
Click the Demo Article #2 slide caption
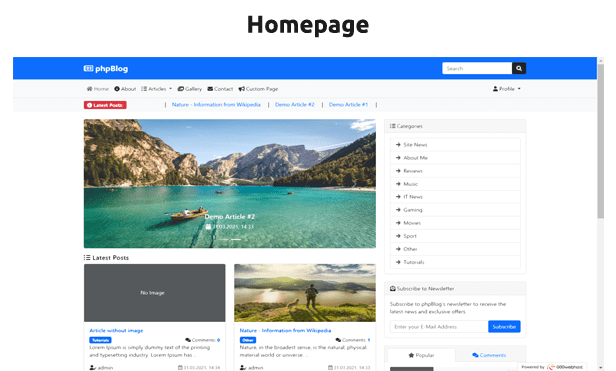[230, 217]
